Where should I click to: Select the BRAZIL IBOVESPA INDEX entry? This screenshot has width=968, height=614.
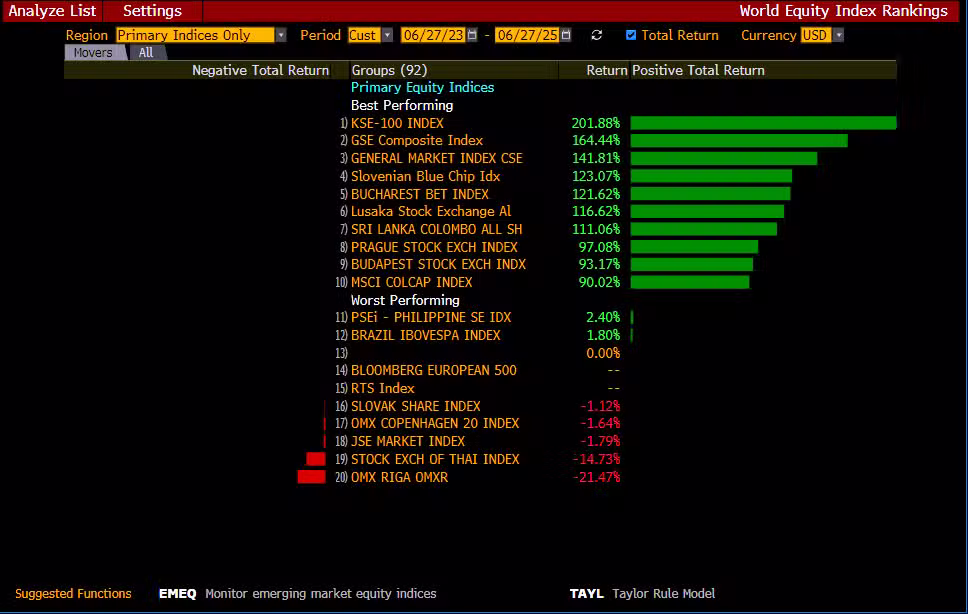[x=425, y=335]
